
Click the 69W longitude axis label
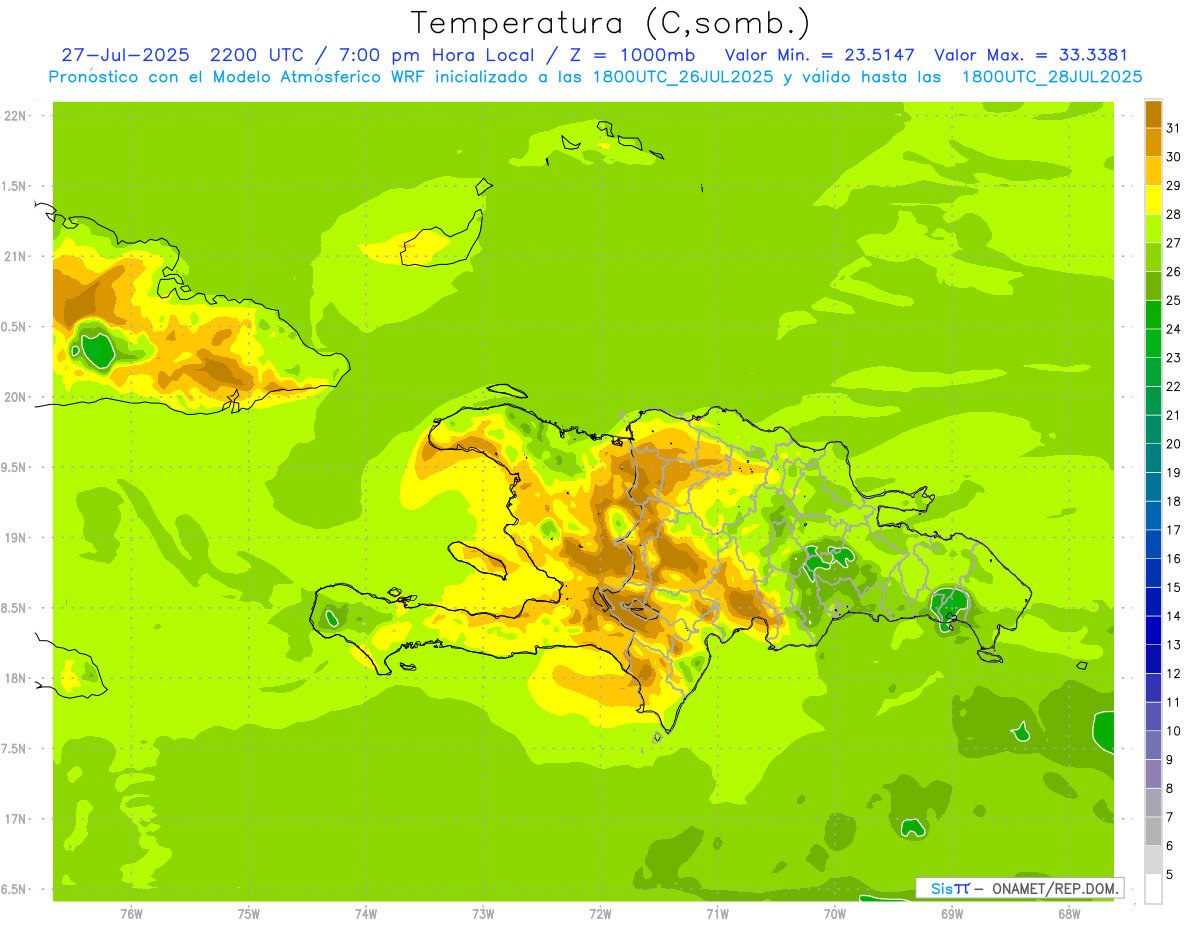951,913
